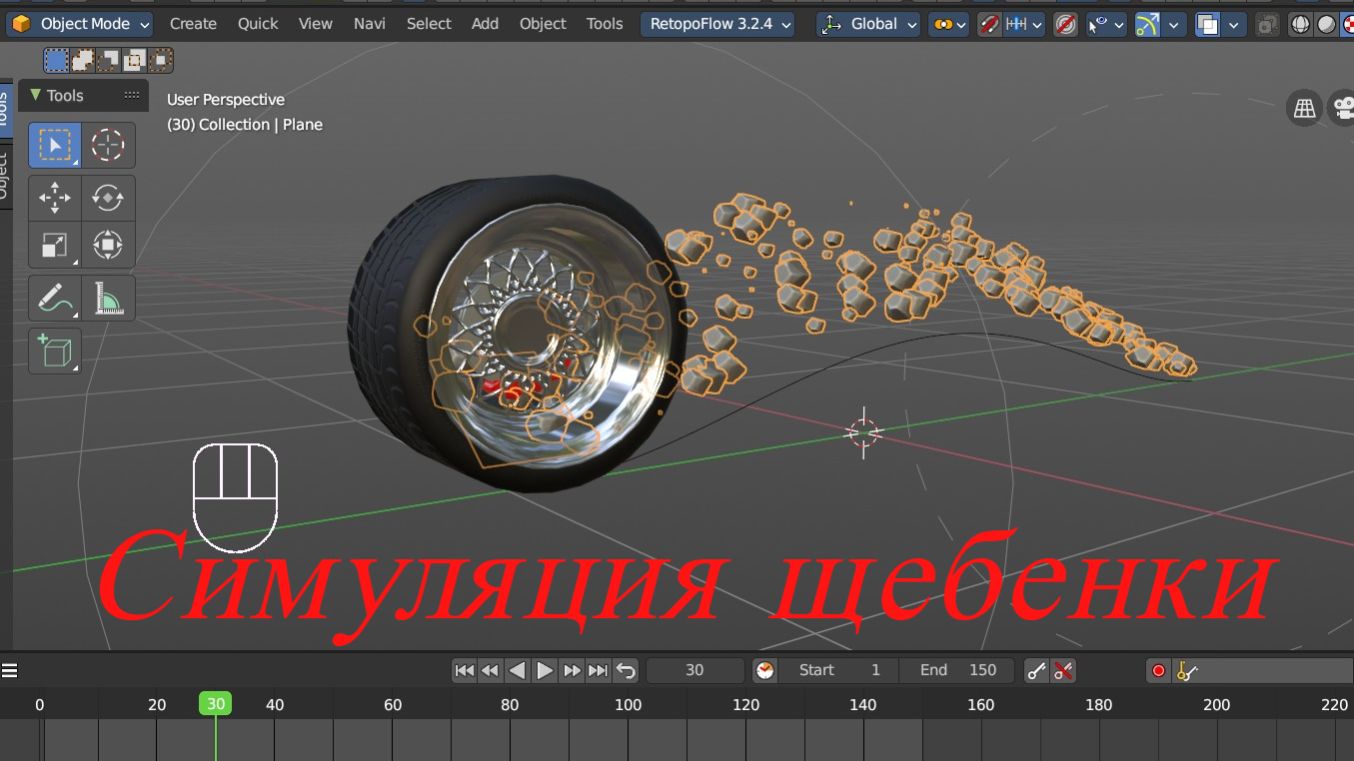Viewport: 1354px width, 761px height.
Task: Toggle X-ray mode
Action: coord(1268,24)
